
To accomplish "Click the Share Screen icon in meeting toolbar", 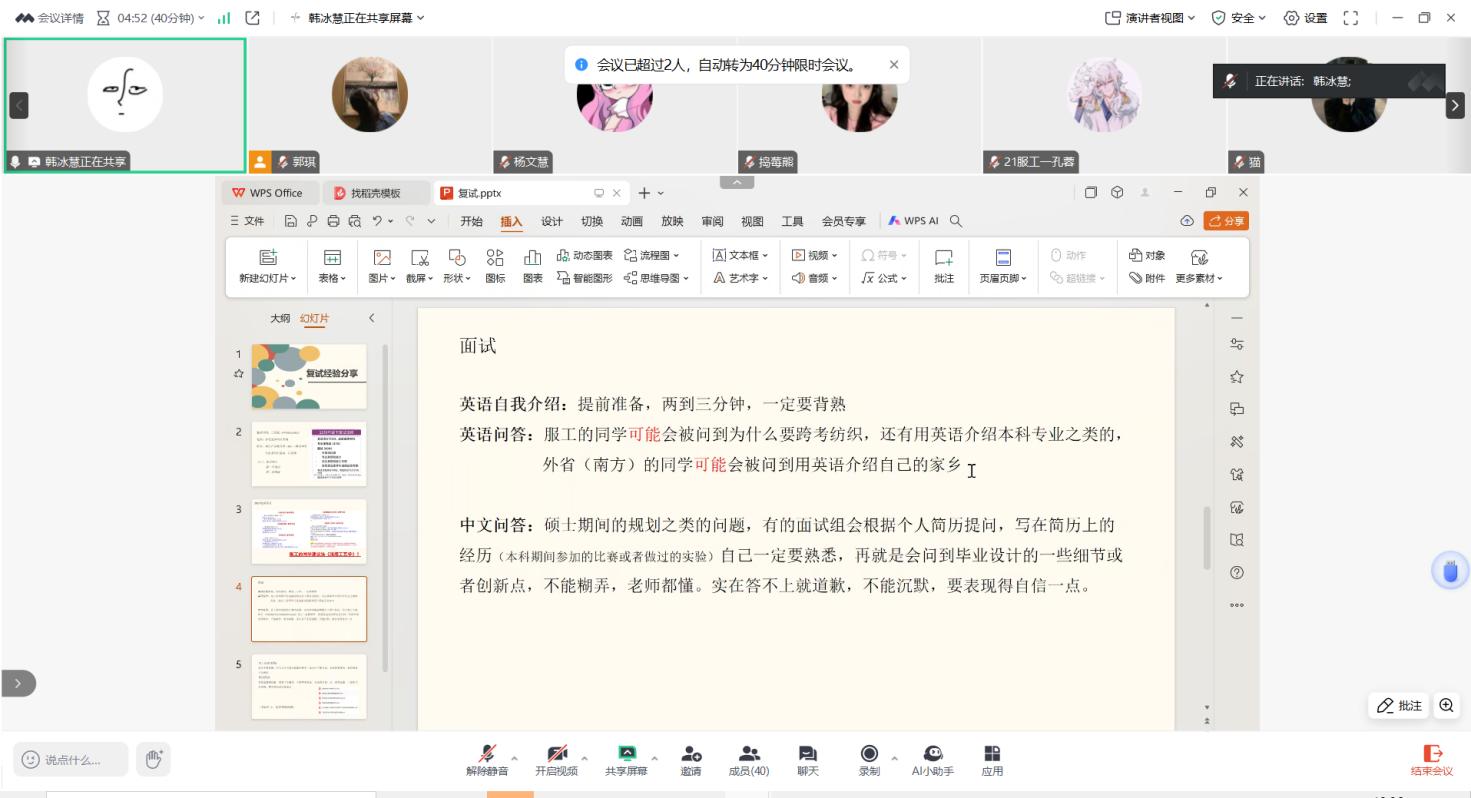I will point(626,755).
